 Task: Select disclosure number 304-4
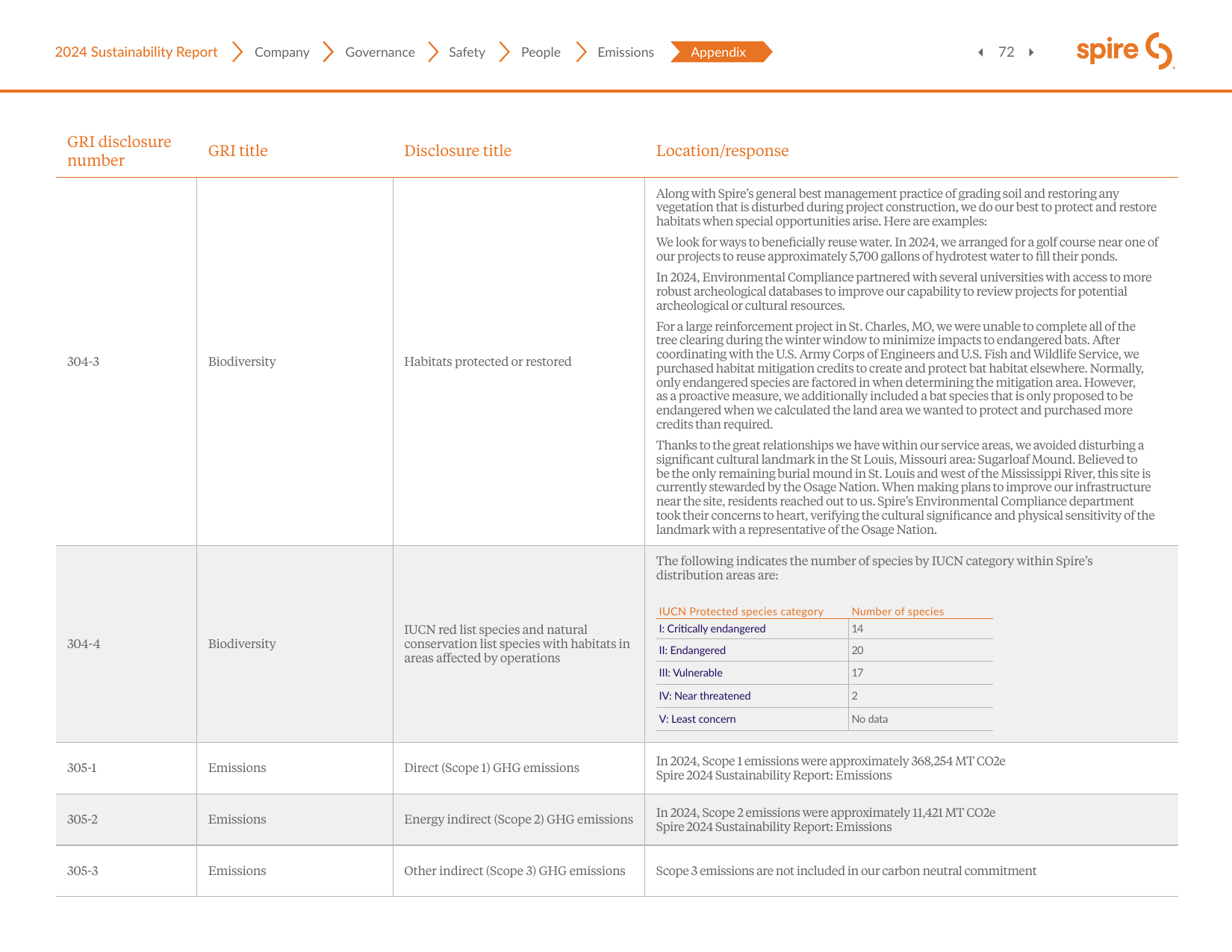83,644
